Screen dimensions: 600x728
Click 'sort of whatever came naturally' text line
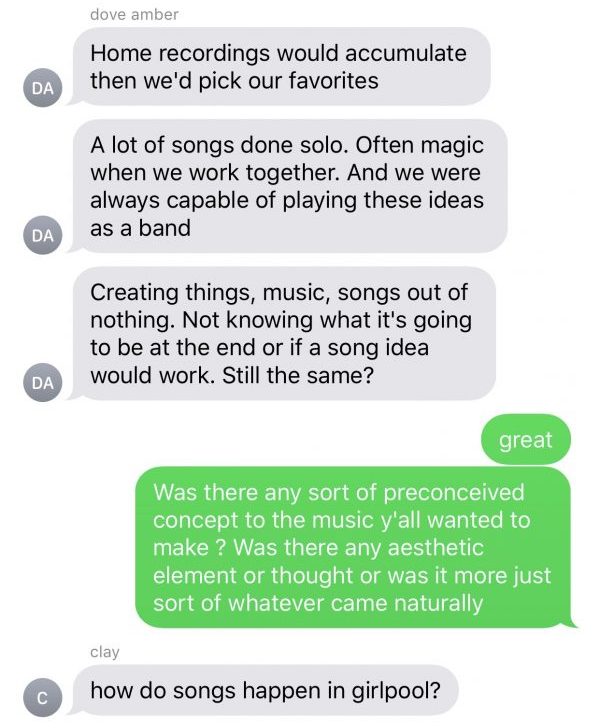pos(318,603)
